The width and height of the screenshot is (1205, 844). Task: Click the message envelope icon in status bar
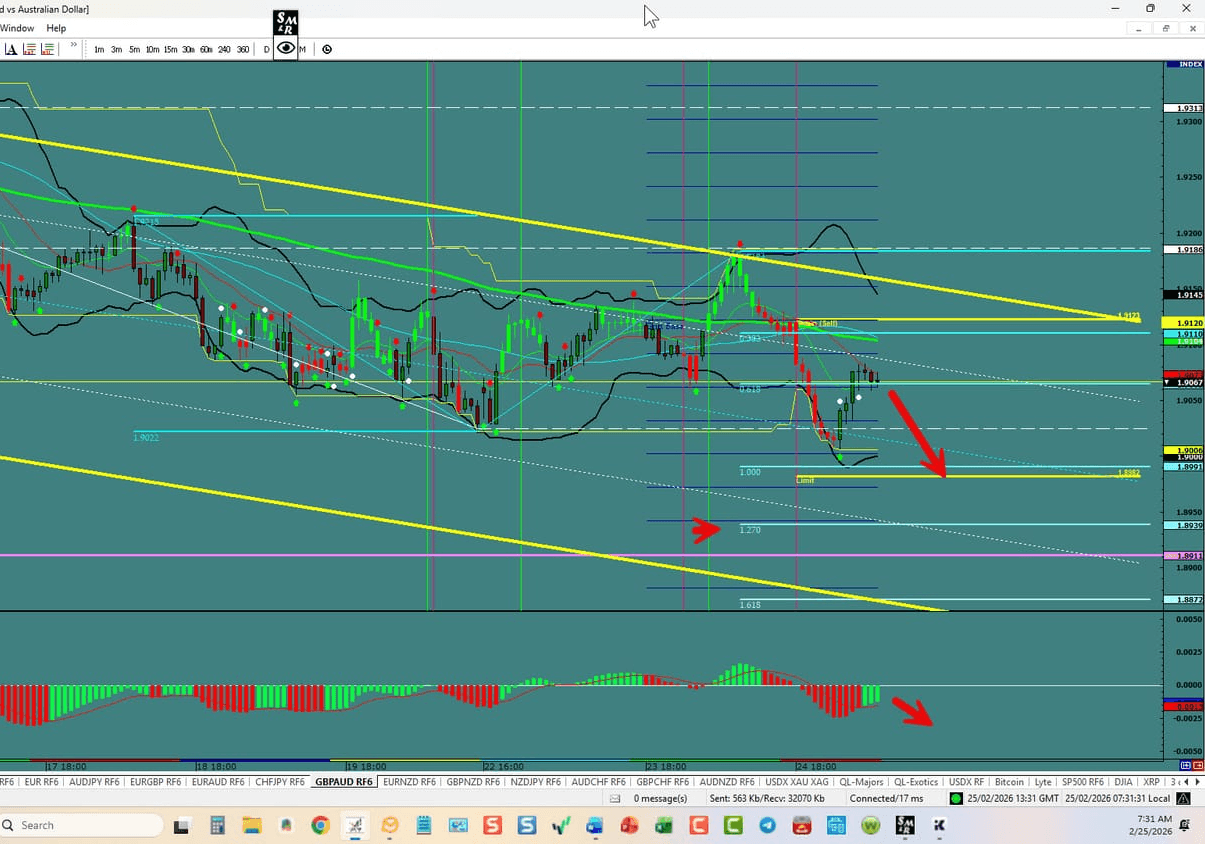tap(614, 798)
